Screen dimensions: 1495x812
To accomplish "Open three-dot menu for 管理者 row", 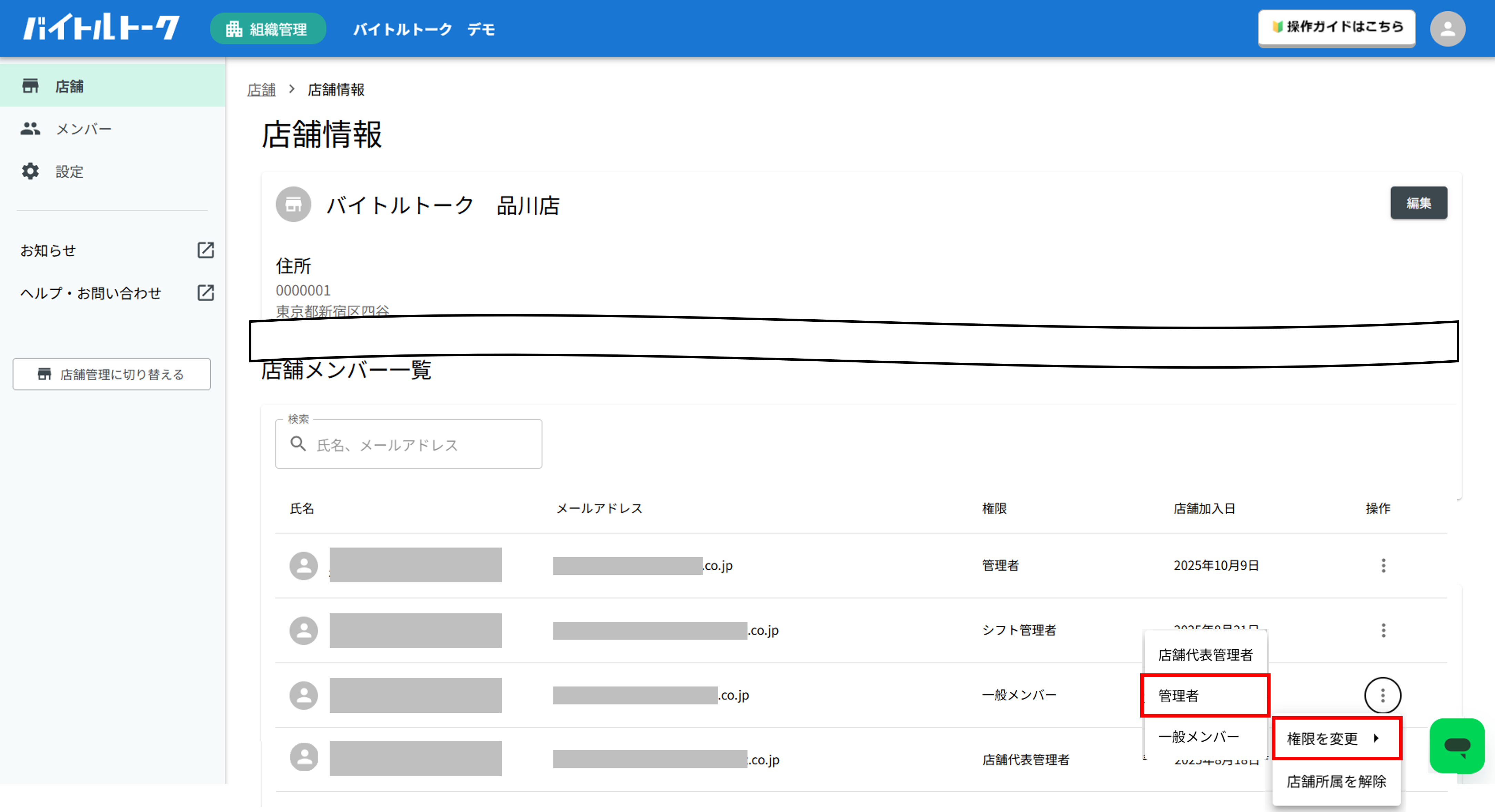I will point(1383,565).
